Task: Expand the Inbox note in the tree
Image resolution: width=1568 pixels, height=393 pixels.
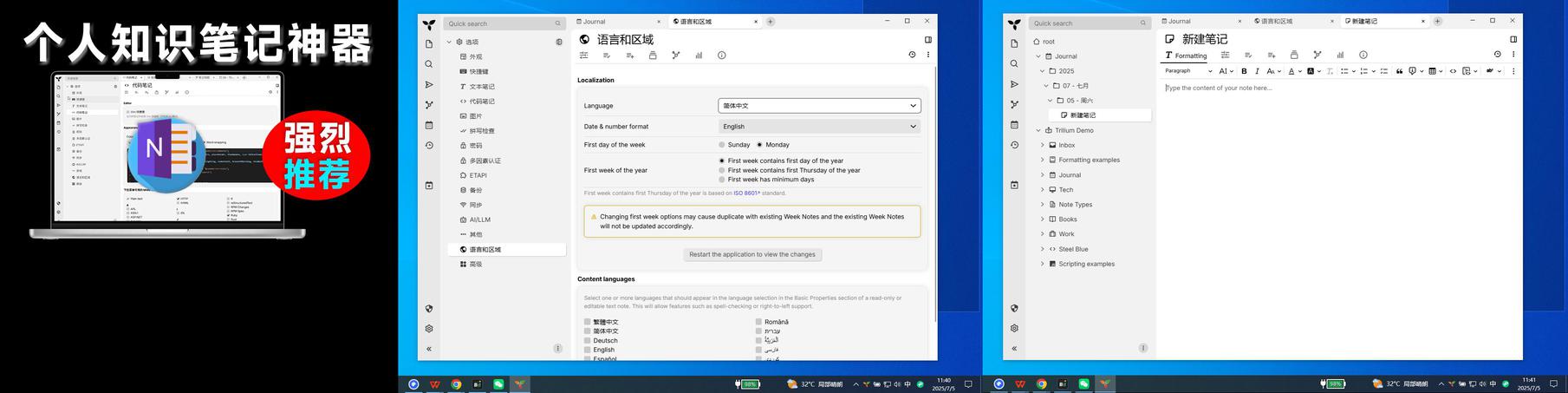Action: point(1042,146)
